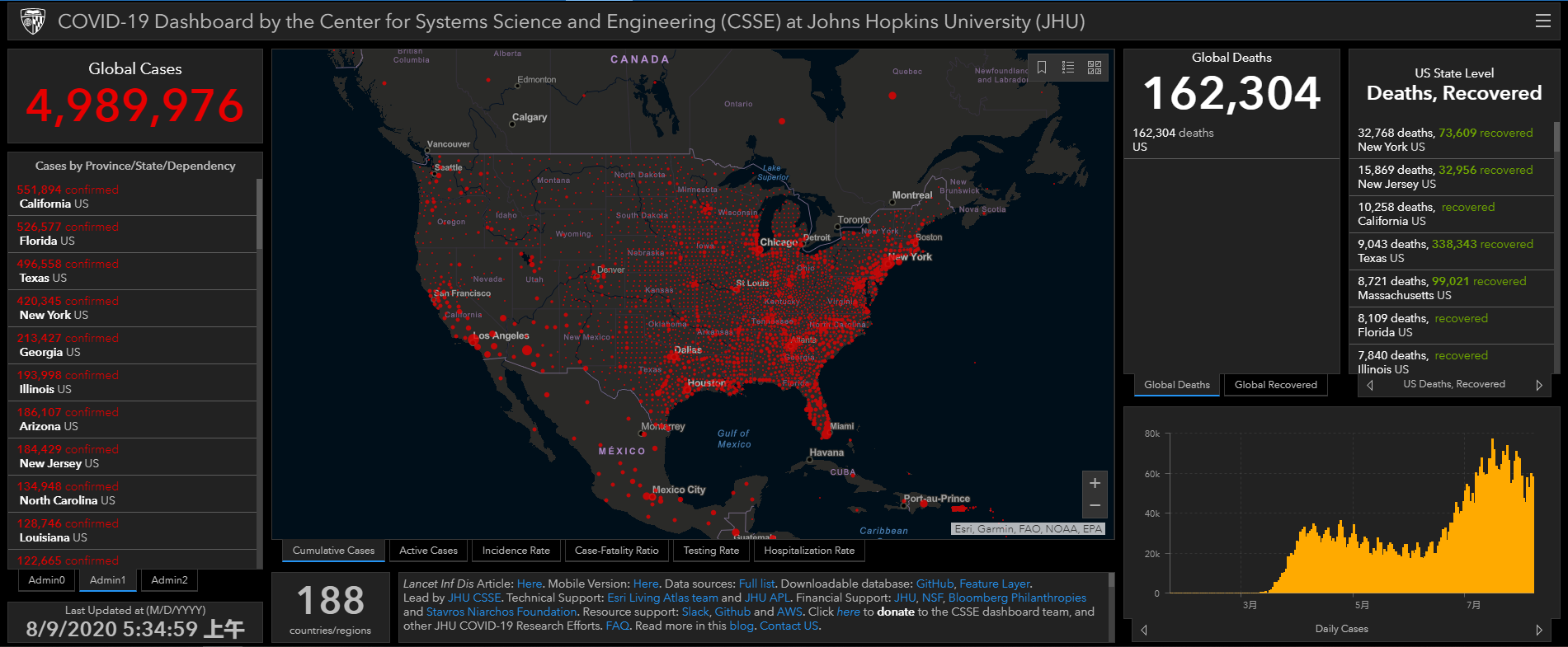Select Texas US with 496,558 confirmed
This screenshot has width=1568, height=647.
click(x=132, y=271)
